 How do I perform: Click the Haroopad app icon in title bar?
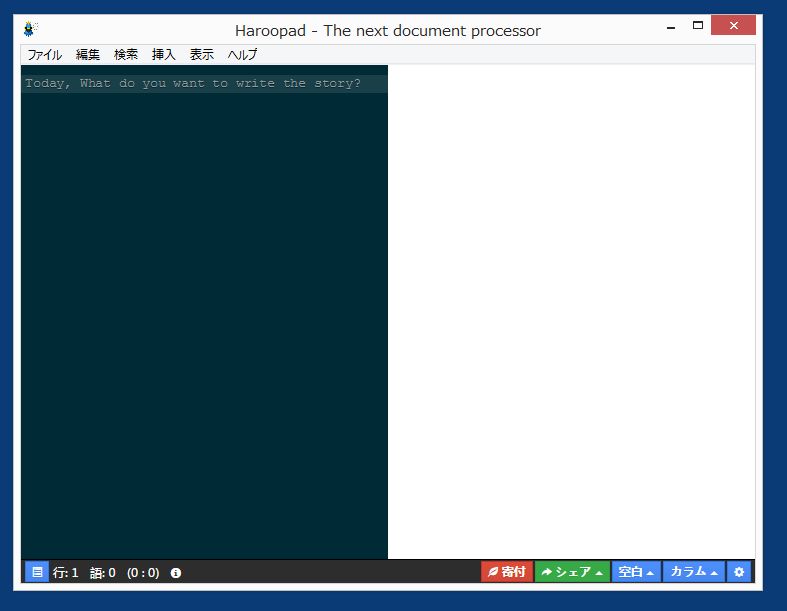pos(30,29)
